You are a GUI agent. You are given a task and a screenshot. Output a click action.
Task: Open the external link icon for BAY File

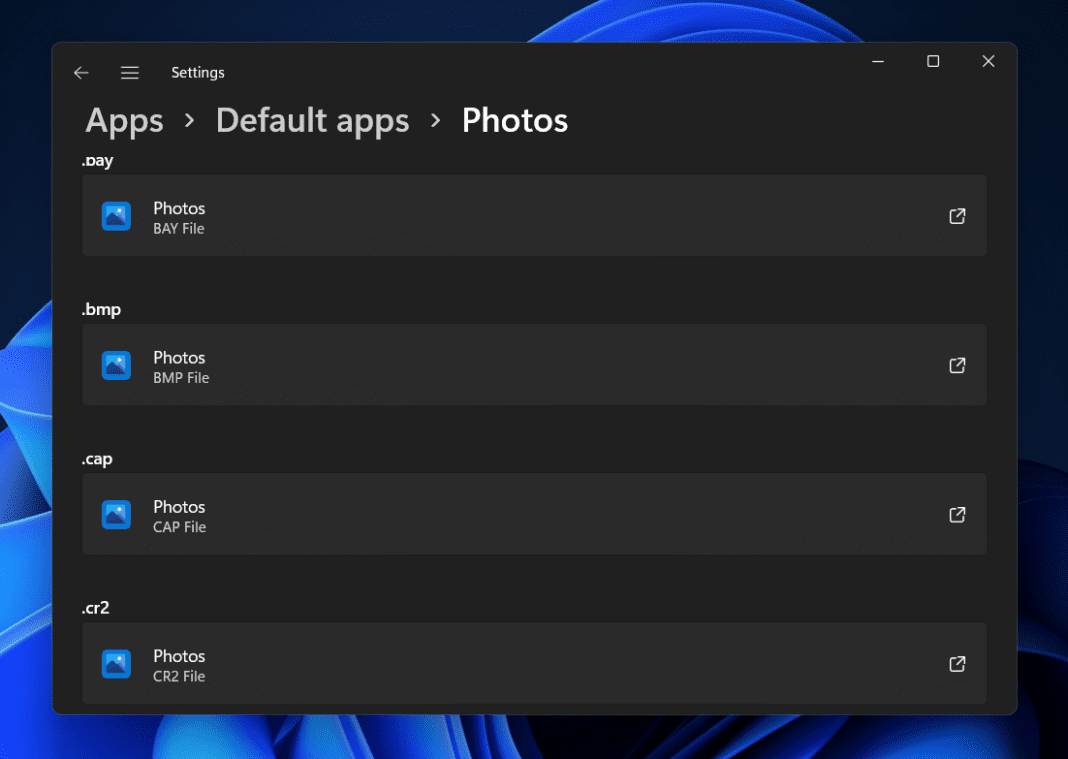click(956, 216)
